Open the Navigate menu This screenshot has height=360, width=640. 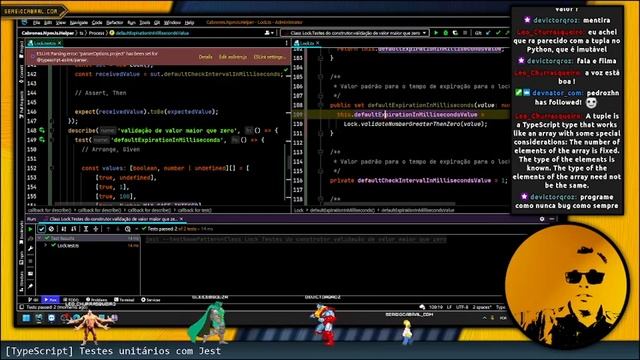[x=79, y=23]
